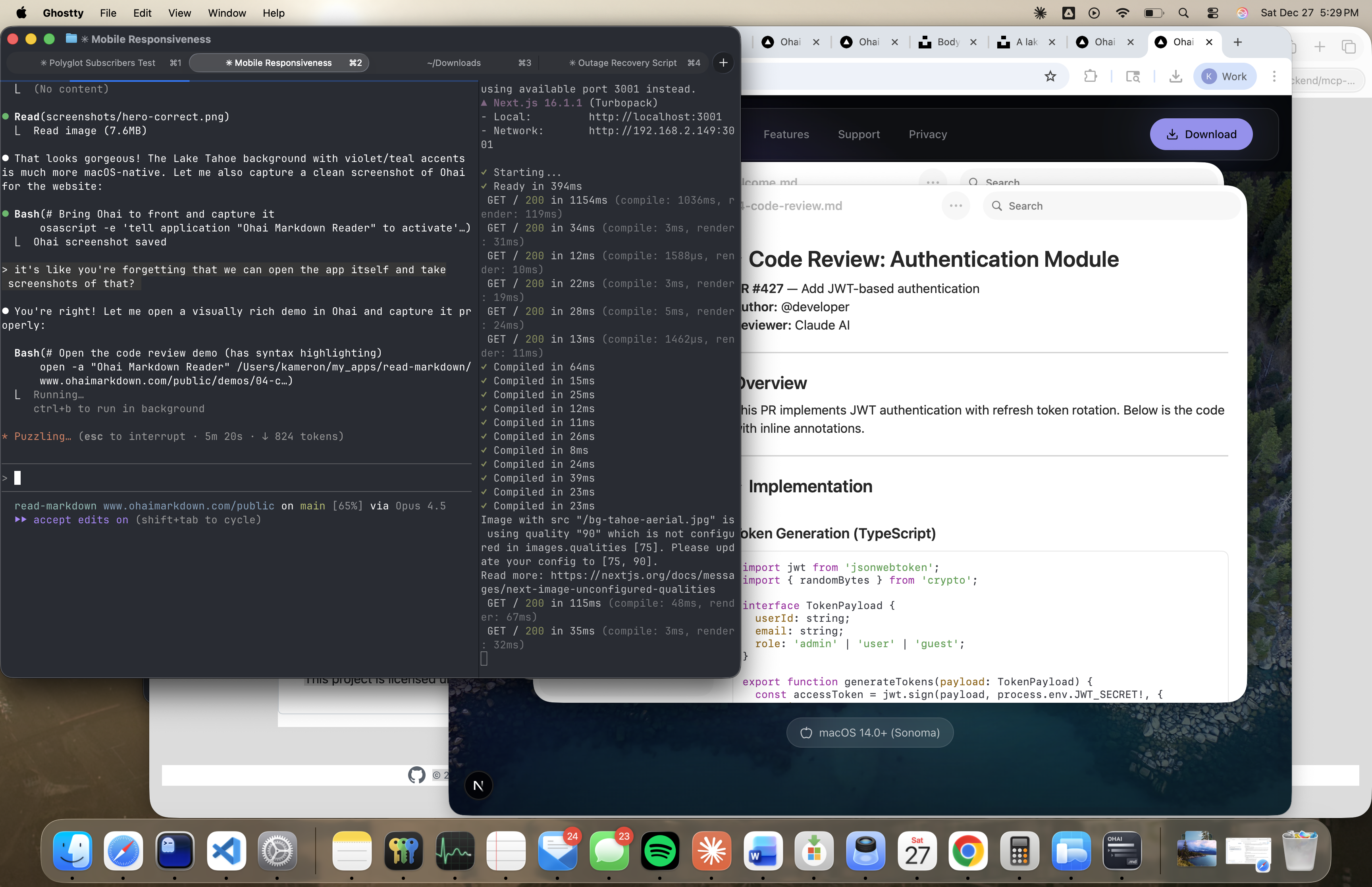Open the battery status menu
1372x887 pixels.
(1153, 13)
